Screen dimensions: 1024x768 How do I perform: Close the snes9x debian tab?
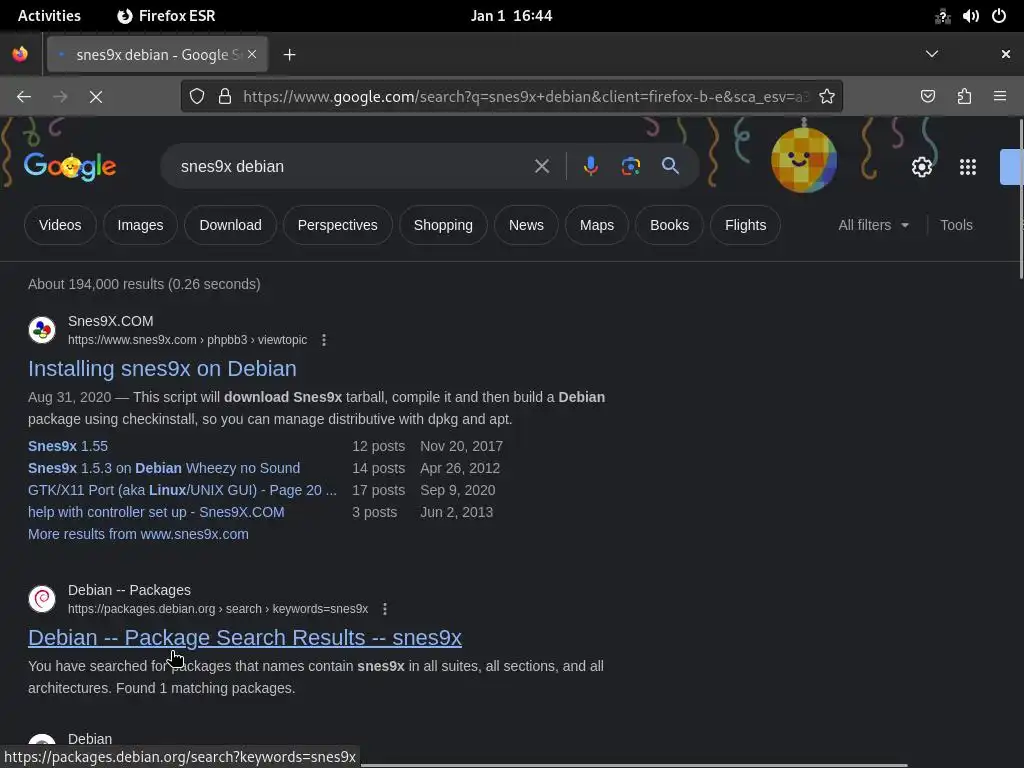click(x=252, y=54)
